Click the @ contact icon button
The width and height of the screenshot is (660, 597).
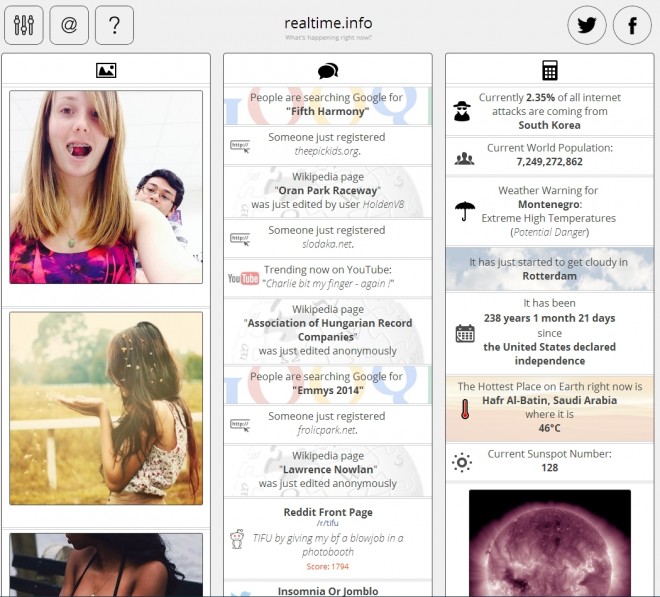tap(69, 25)
